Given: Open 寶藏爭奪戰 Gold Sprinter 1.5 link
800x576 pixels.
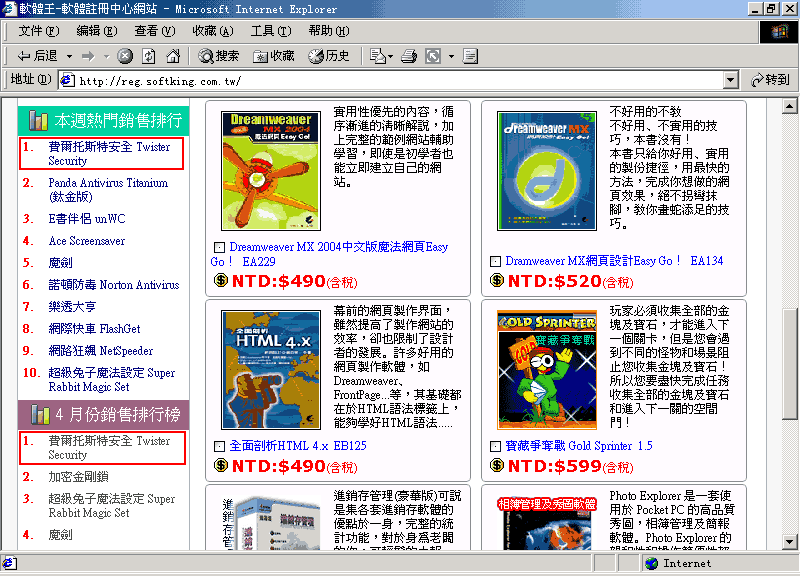Looking at the screenshot, I should 579,446.
